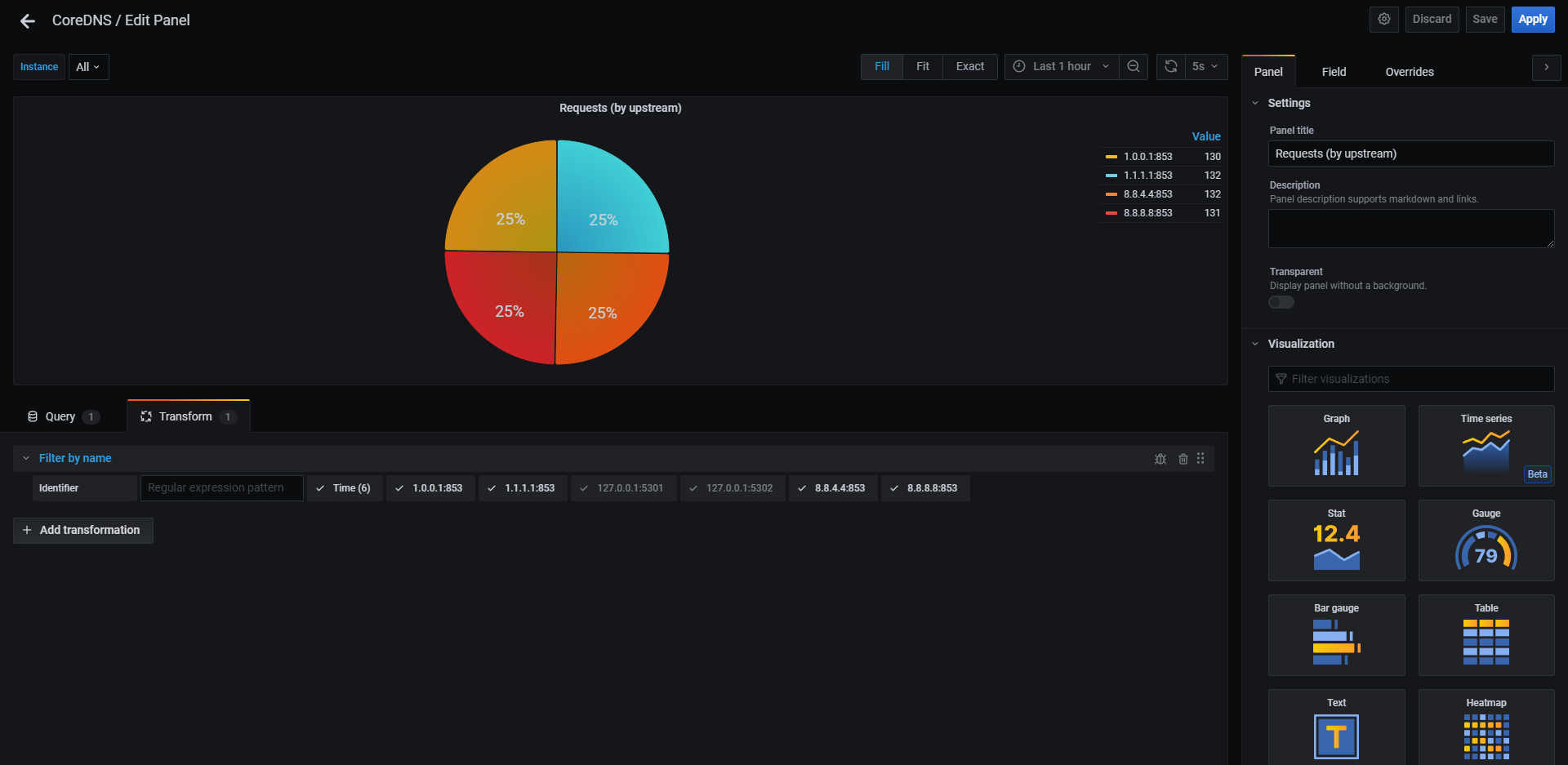This screenshot has height=765, width=1568.
Task: Refresh the dashboard with the refresh icon
Action: 1171,66
